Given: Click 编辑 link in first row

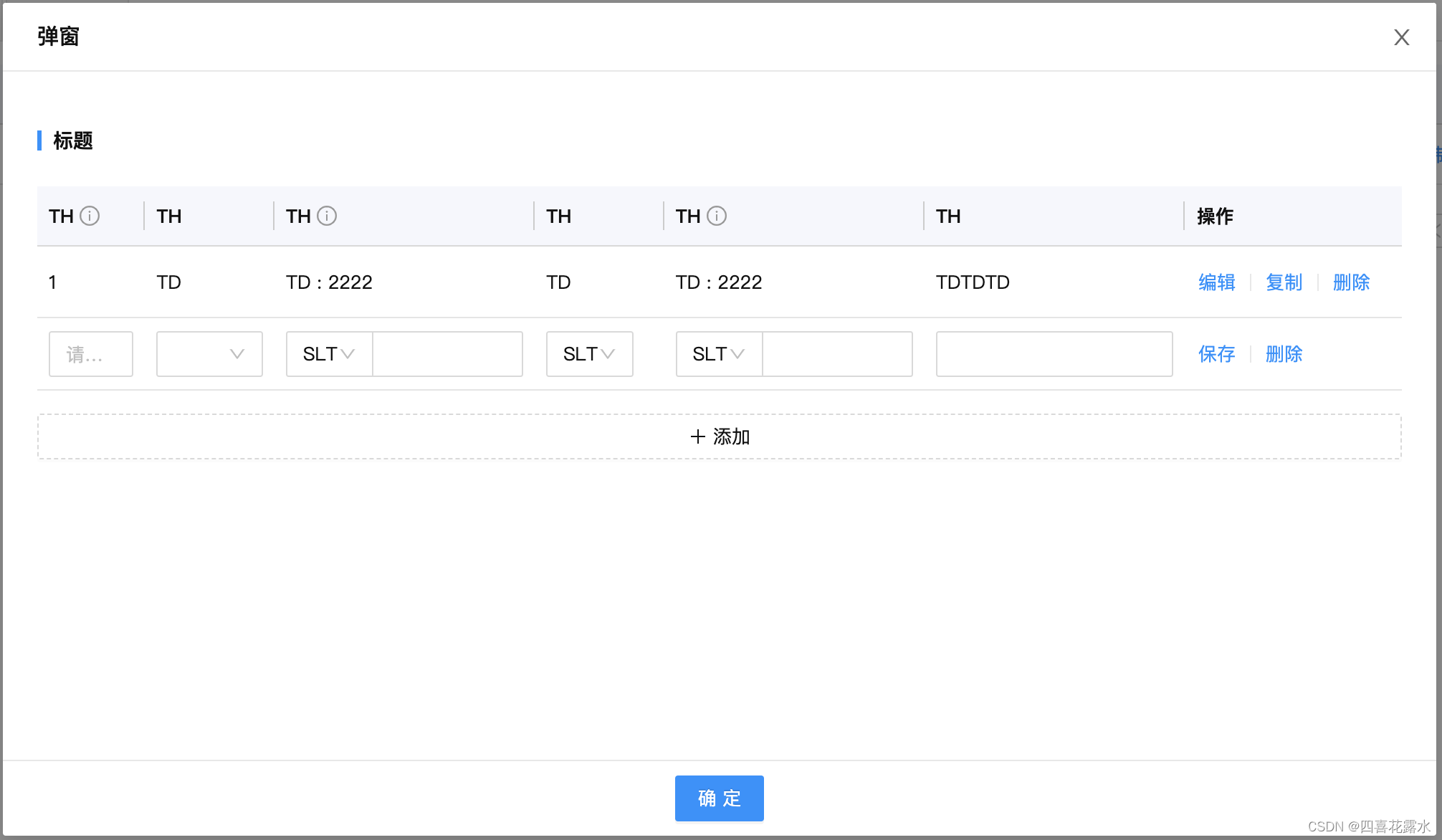Looking at the screenshot, I should click(1216, 282).
